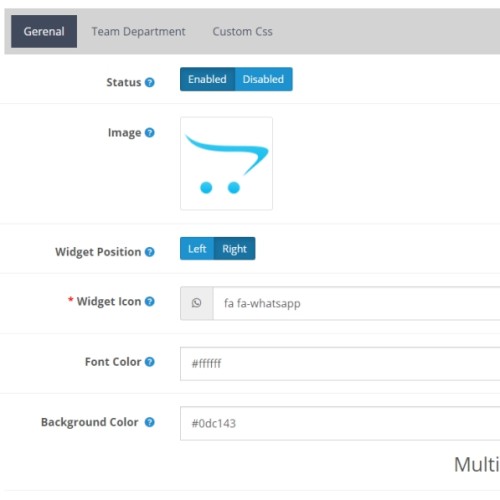Set Status to Disabled
This screenshot has width=500, height=500.
tap(263, 79)
